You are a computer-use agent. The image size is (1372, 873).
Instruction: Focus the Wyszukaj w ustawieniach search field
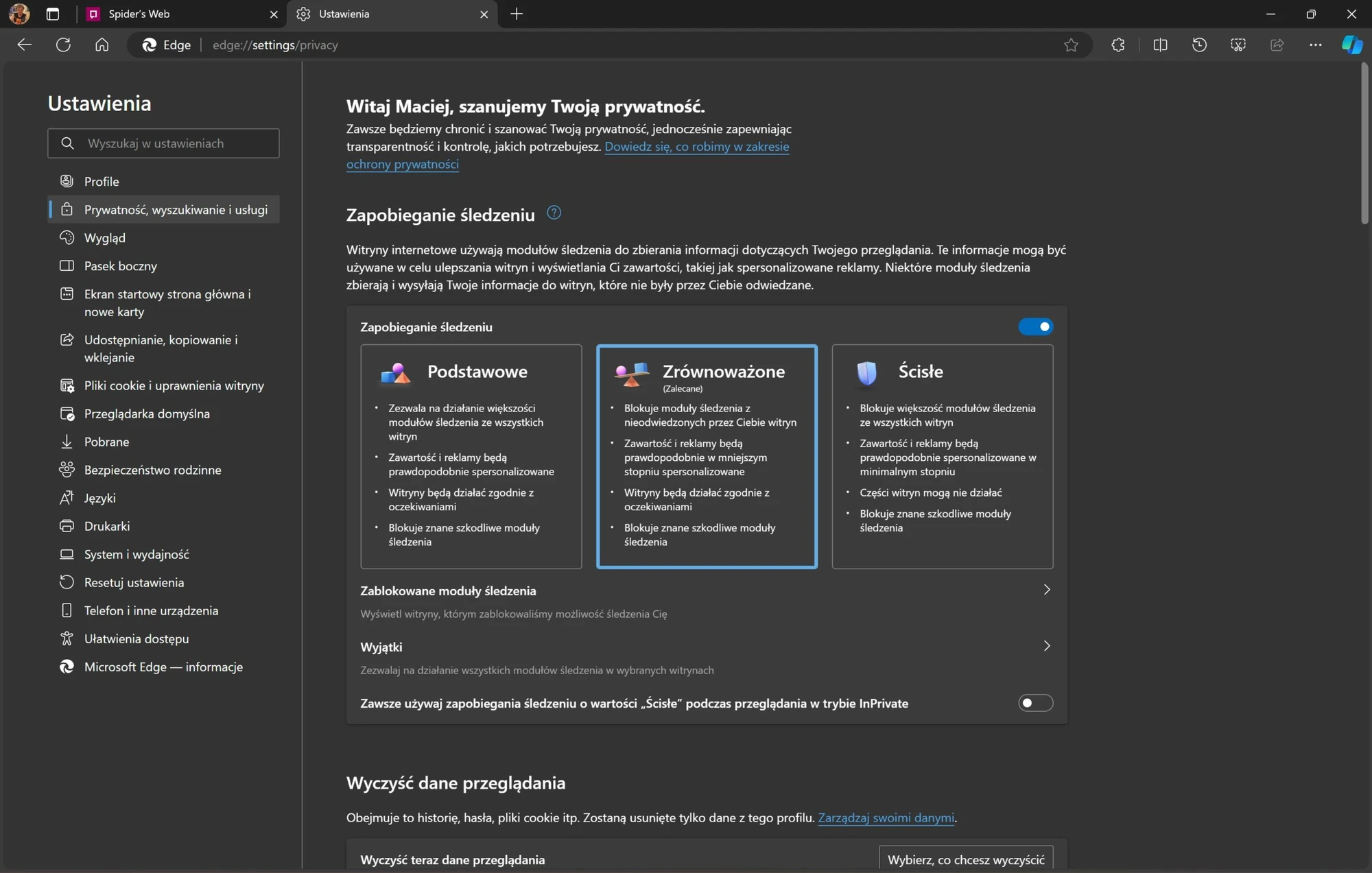pyautogui.click(x=163, y=143)
